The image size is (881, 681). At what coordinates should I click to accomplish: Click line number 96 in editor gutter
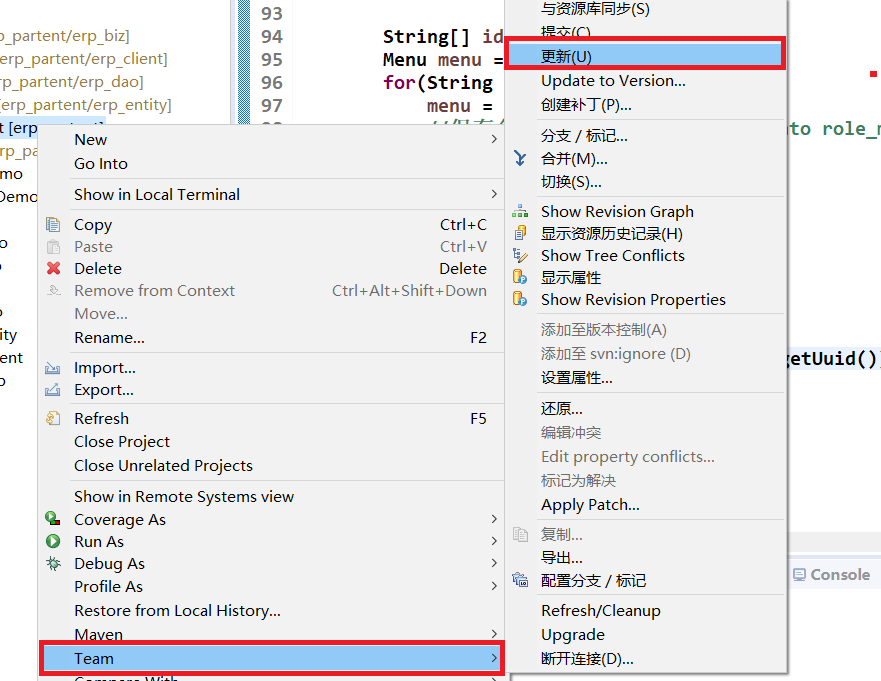point(271,83)
